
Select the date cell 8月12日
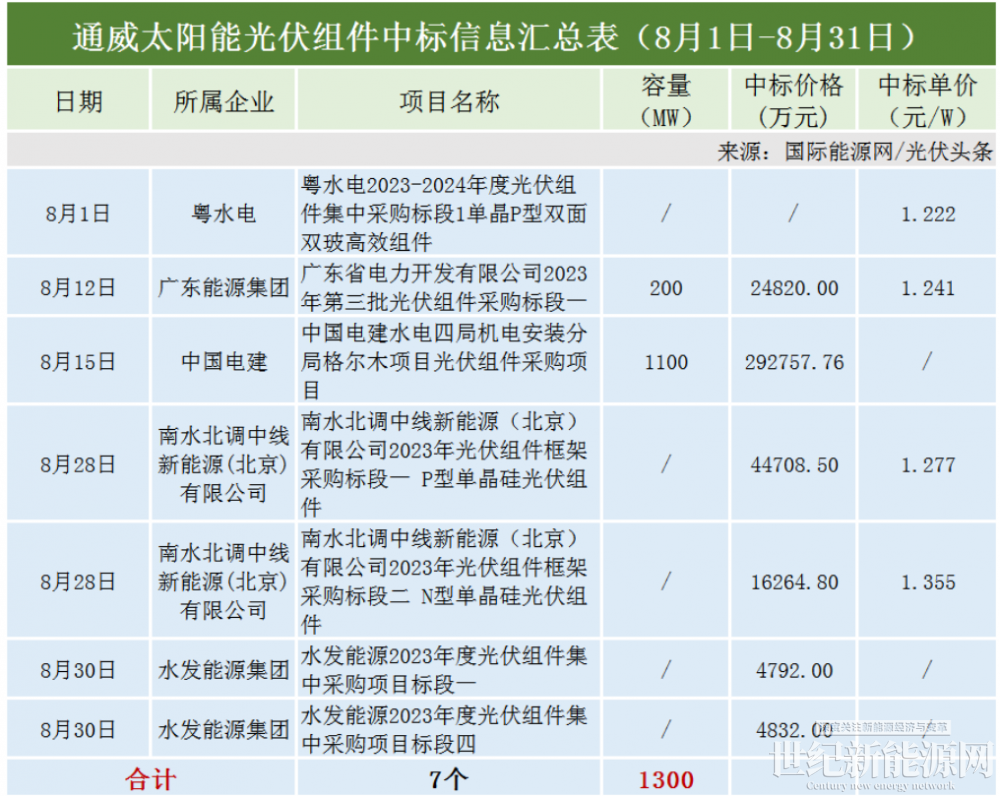[78, 288]
